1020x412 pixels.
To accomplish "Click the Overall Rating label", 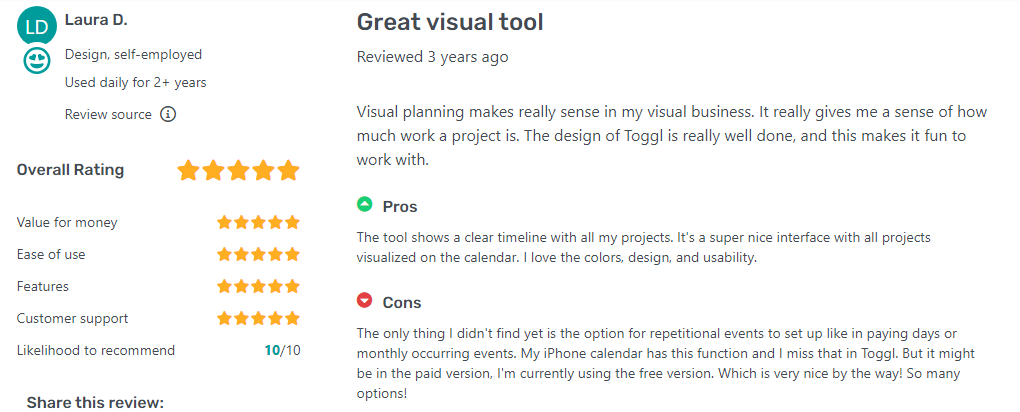I will [70, 170].
